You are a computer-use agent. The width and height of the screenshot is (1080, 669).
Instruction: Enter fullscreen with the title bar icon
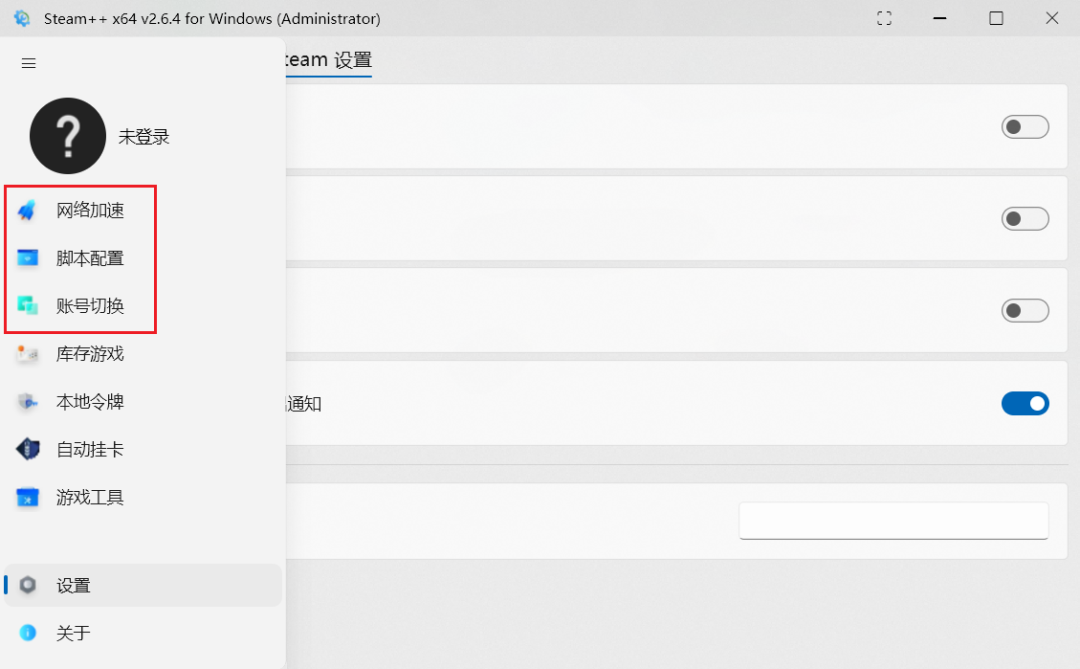(x=884, y=19)
